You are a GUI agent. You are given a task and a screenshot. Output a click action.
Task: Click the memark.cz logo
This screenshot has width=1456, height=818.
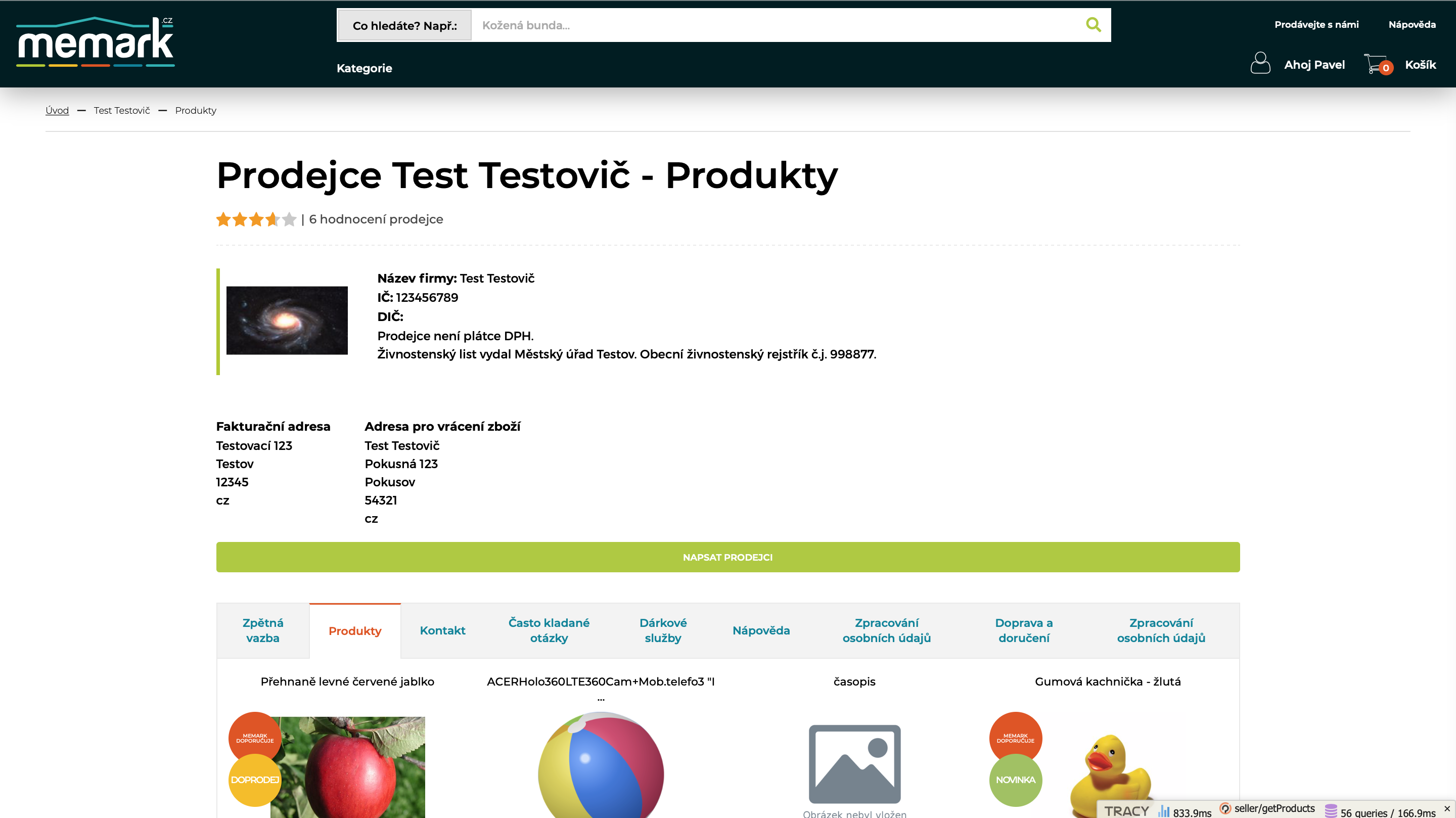pyautogui.click(x=95, y=43)
